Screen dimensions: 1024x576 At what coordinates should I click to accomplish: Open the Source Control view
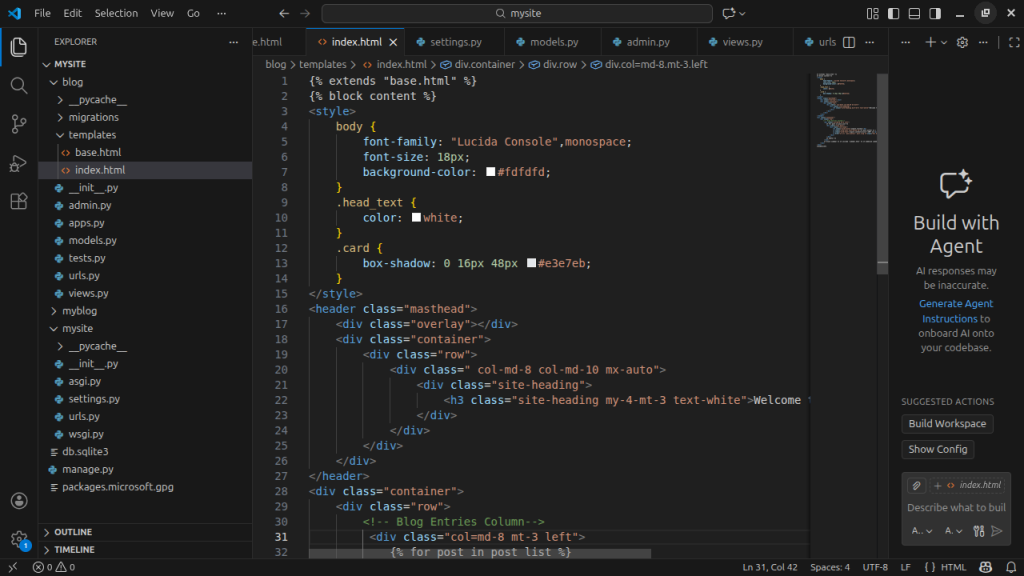[18, 124]
